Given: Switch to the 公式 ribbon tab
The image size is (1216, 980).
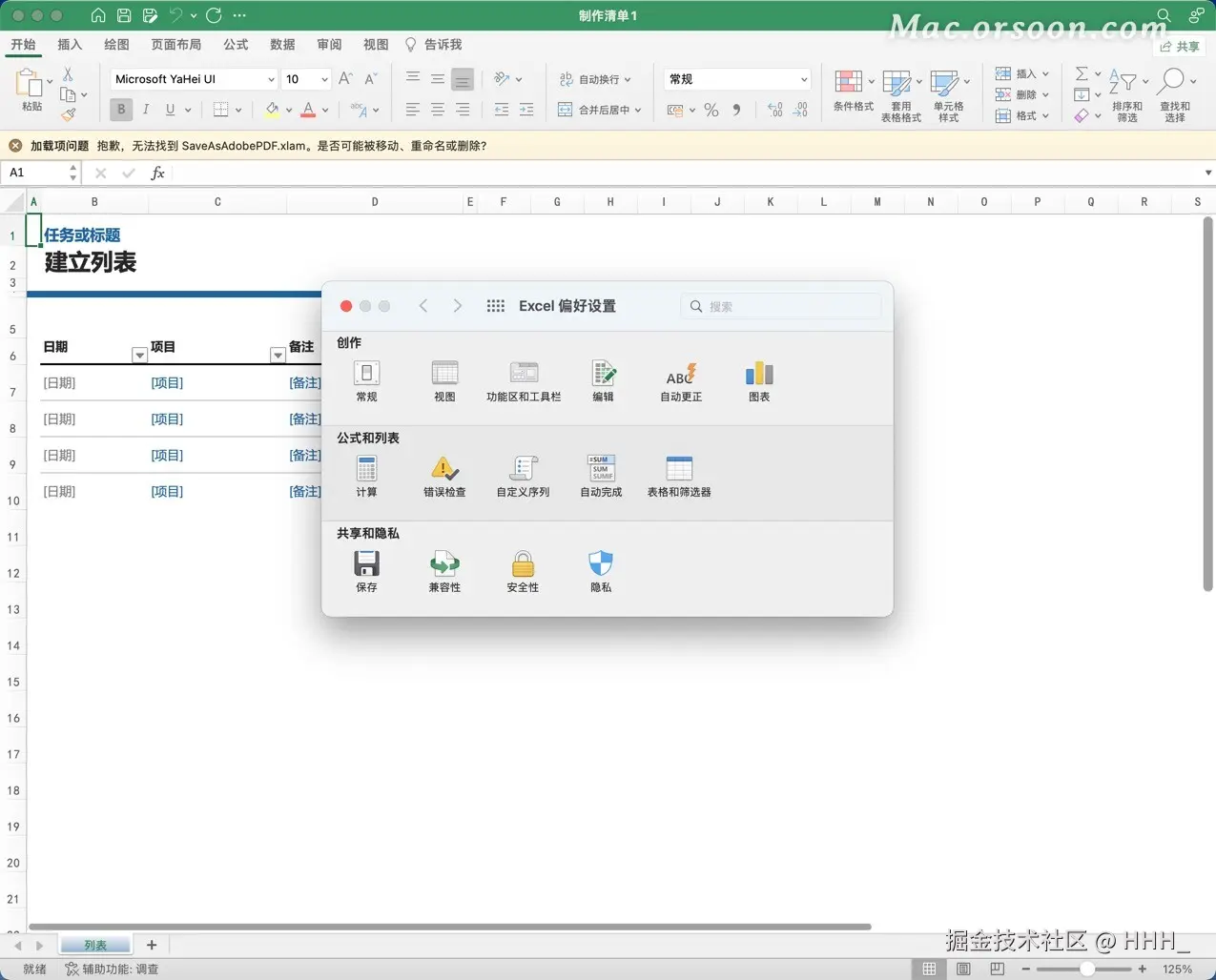Looking at the screenshot, I should 236,45.
